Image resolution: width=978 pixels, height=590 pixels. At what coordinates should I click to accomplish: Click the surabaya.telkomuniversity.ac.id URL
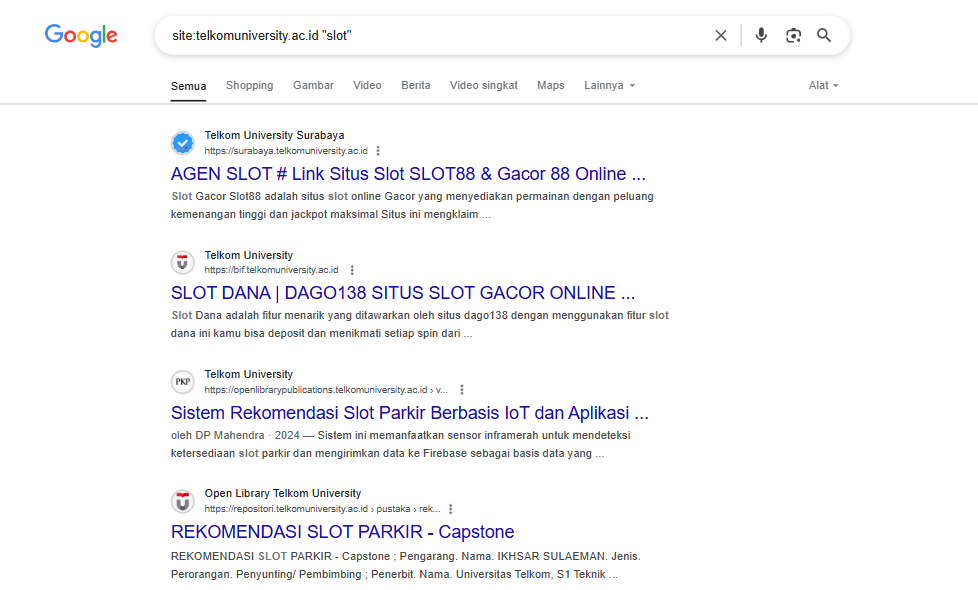tap(286, 151)
